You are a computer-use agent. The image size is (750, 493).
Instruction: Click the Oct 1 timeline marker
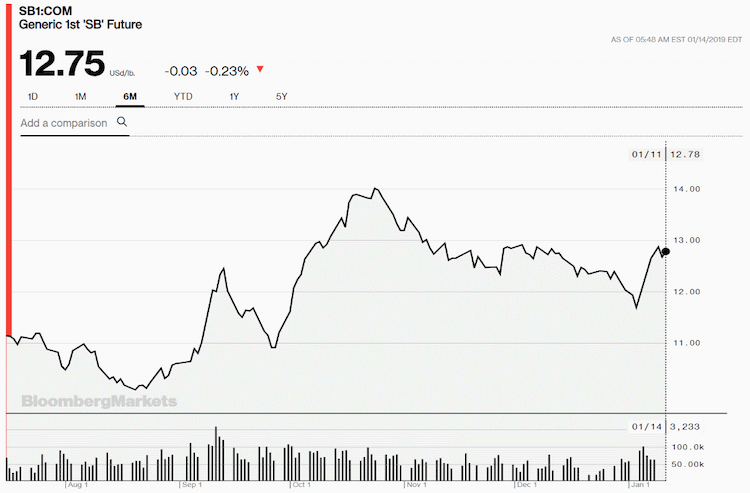[x=301, y=485]
